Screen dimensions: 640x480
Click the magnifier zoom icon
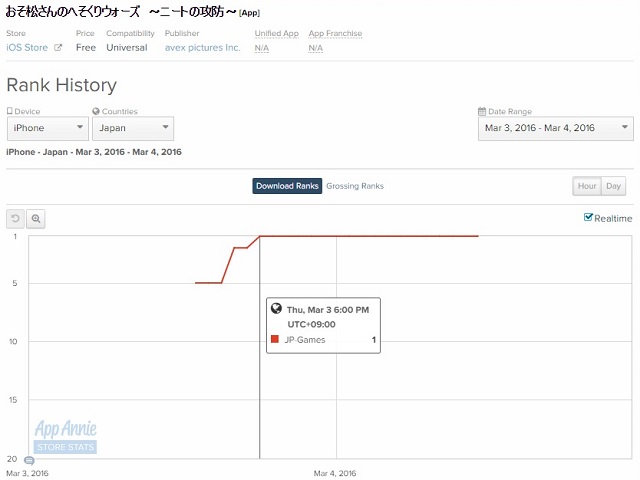coord(36,219)
